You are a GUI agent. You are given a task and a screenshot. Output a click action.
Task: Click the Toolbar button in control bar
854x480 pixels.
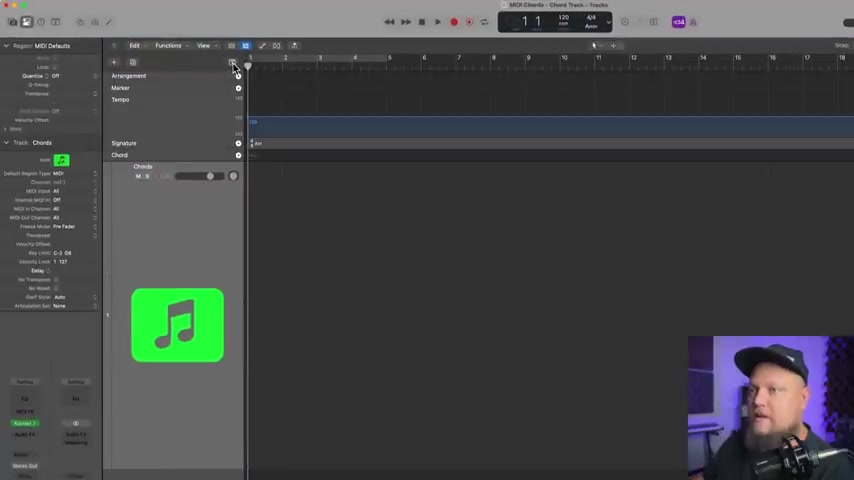(56, 22)
